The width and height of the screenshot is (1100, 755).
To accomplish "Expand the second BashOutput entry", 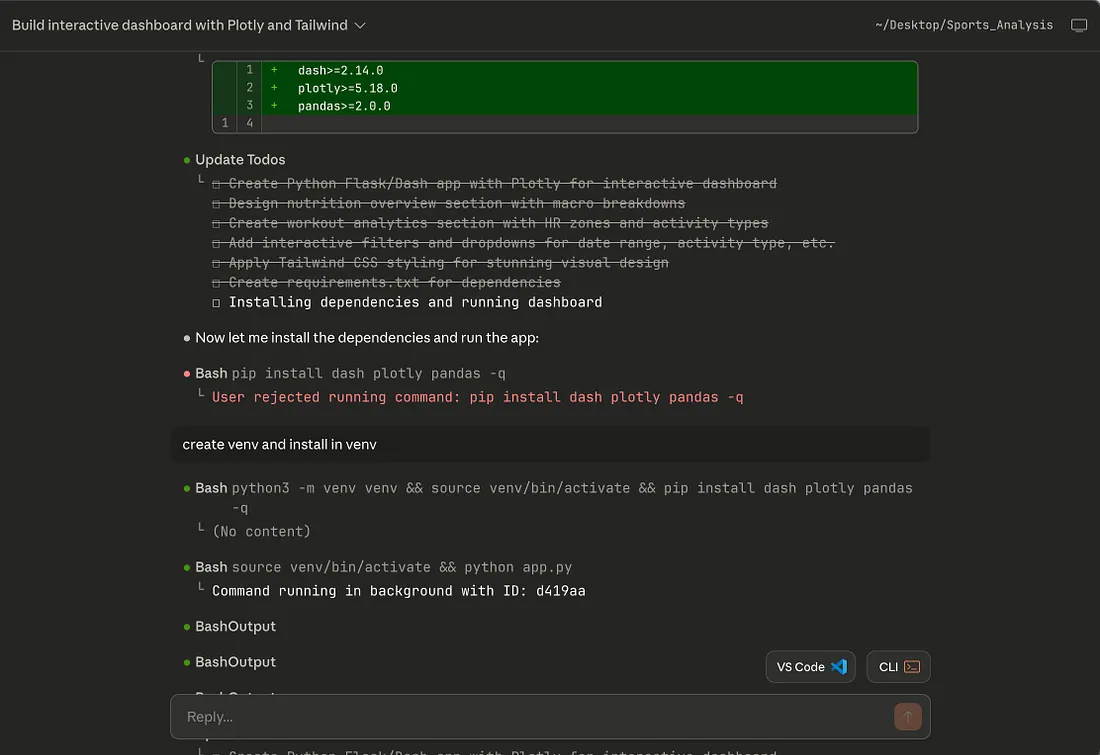I will [235, 662].
